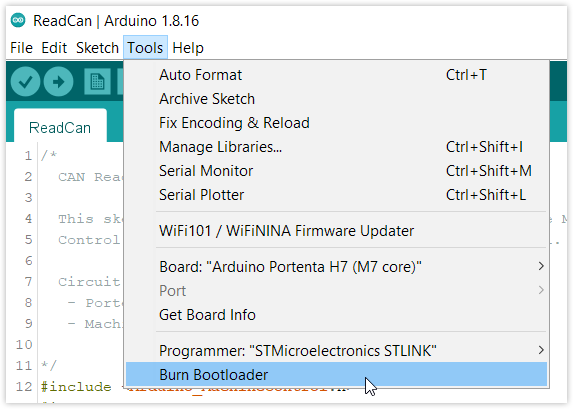Click the #include directive on line 12
Screen dimensions: 573x409
click(76, 387)
